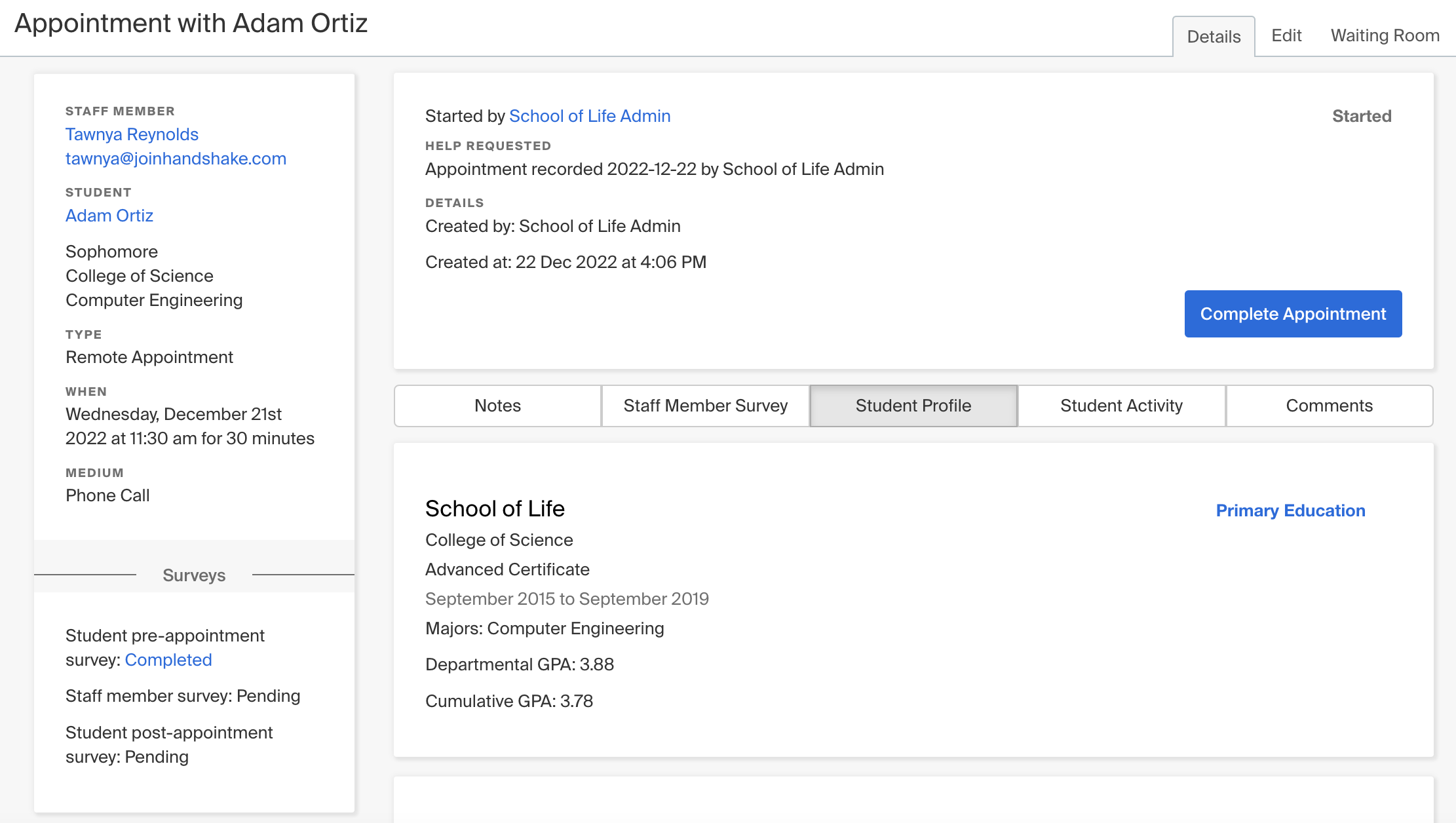Open the Staff Member Survey tab
Image resolution: width=1456 pixels, height=823 pixels.
click(705, 406)
